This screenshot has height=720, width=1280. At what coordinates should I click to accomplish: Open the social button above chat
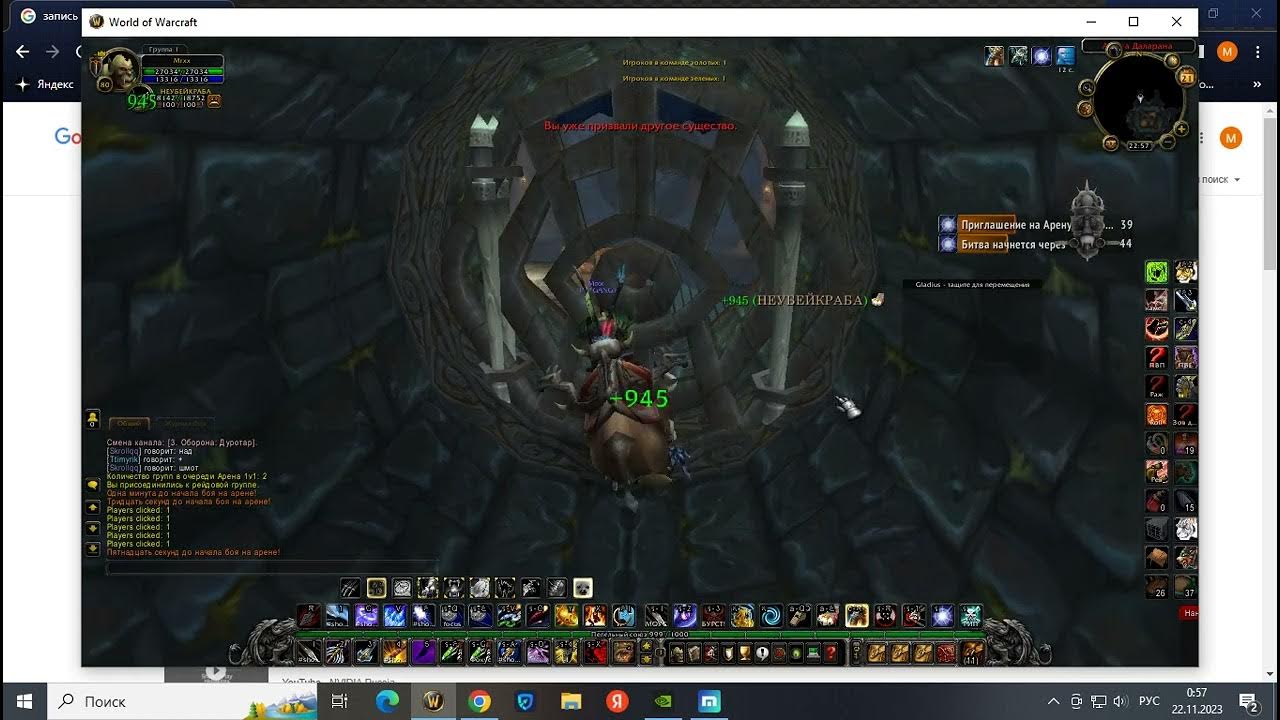92,418
